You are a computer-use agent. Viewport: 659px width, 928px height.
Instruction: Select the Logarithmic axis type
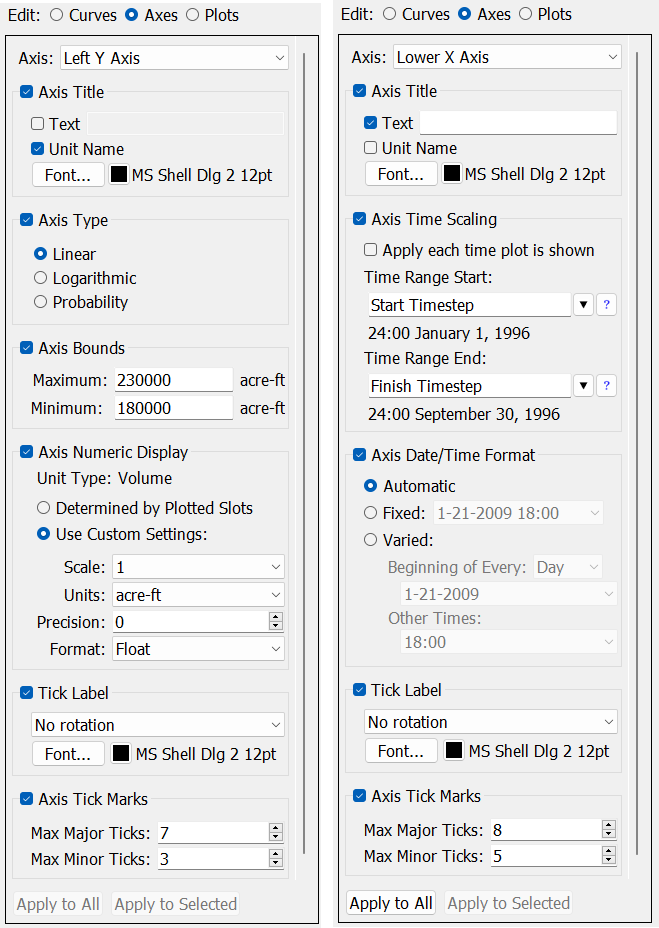click(41, 278)
